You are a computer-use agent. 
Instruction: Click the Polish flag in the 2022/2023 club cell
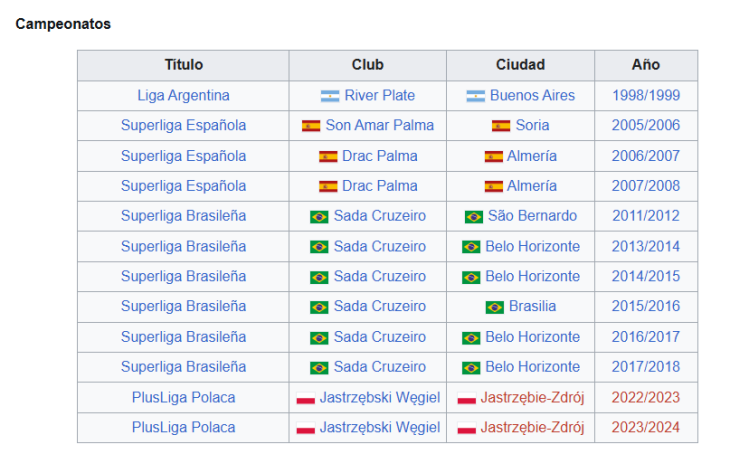tap(306, 398)
